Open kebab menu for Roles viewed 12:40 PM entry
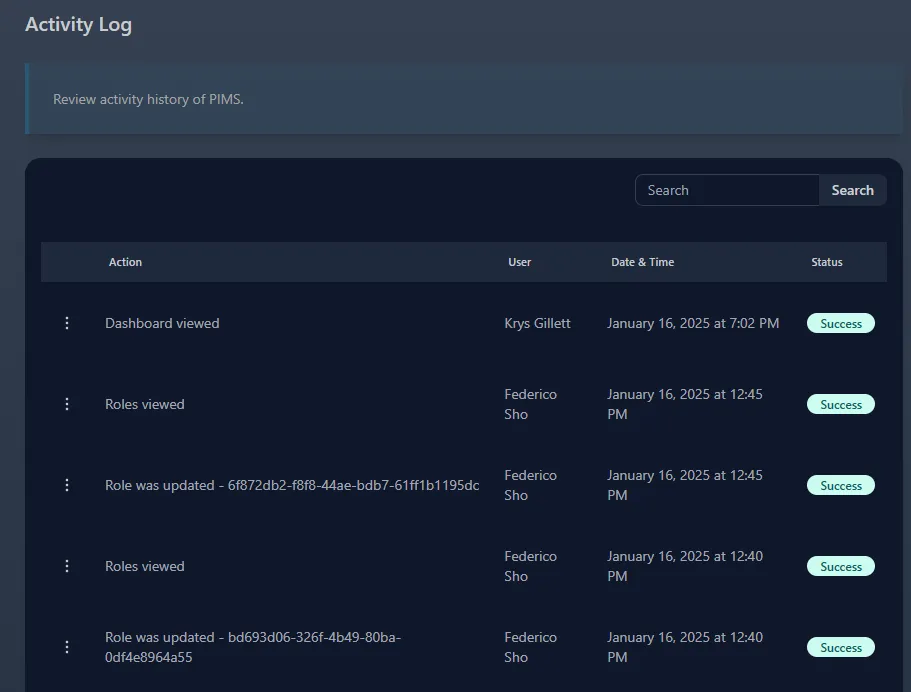 [x=67, y=566]
